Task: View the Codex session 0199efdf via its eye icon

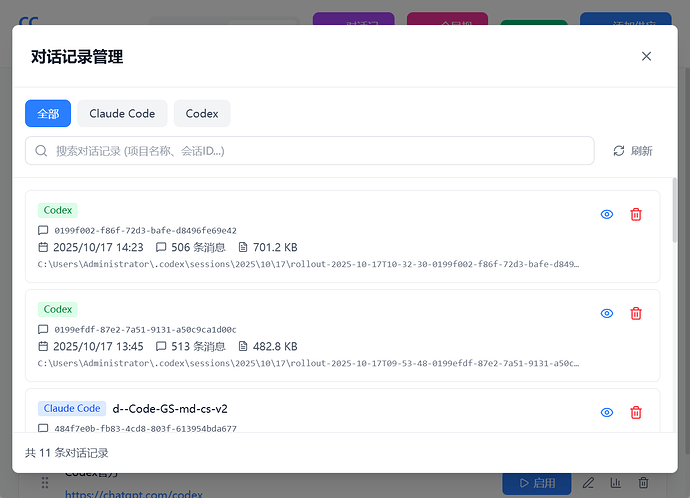Action: (607, 313)
